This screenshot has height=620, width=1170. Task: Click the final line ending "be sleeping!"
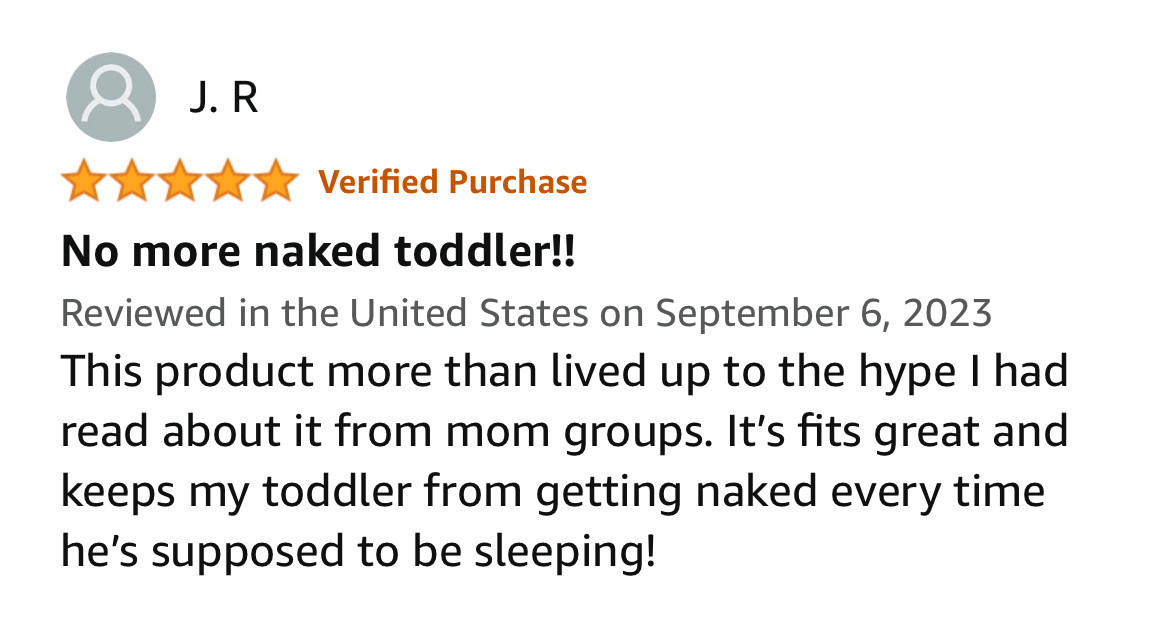(x=358, y=551)
